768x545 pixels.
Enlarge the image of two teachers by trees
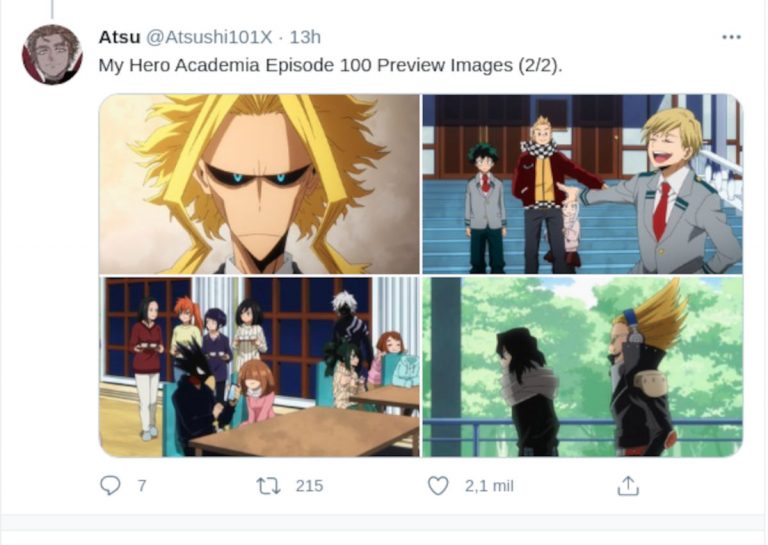click(x=583, y=367)
